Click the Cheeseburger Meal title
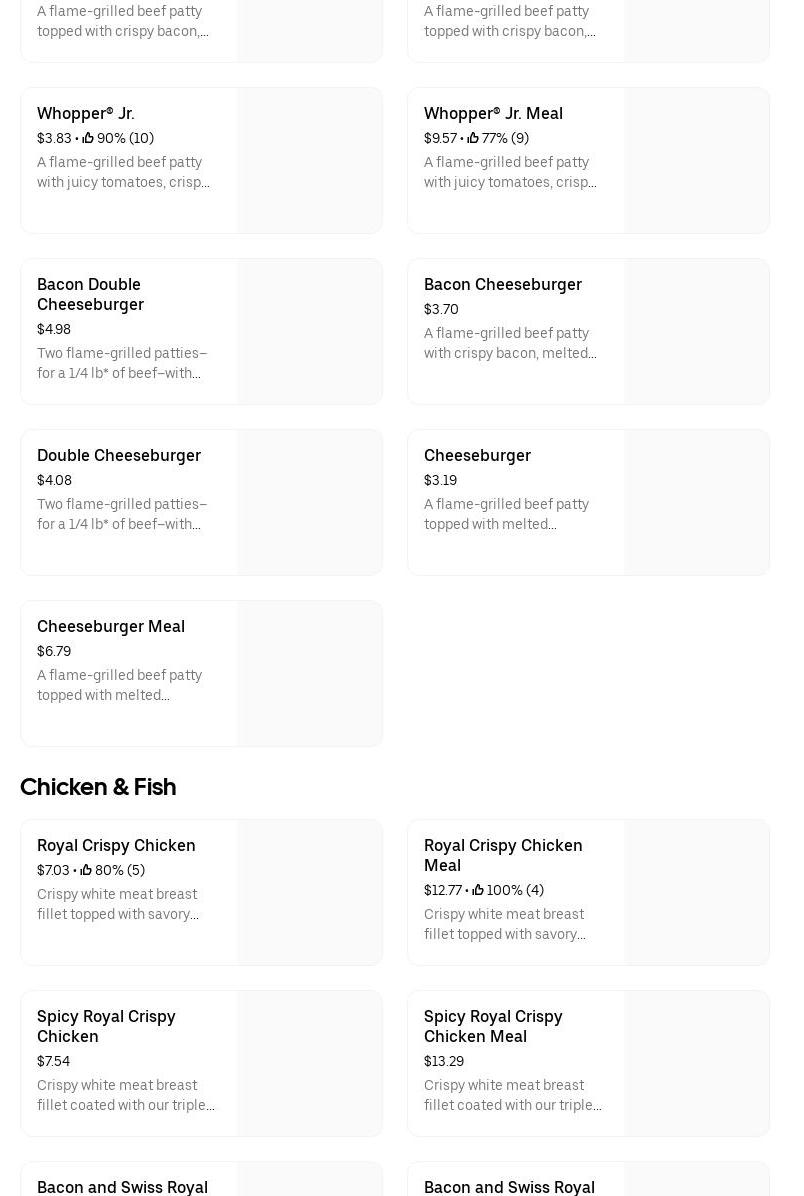Viewport: 804px width, 1196px height. click(x=110, y=626)
